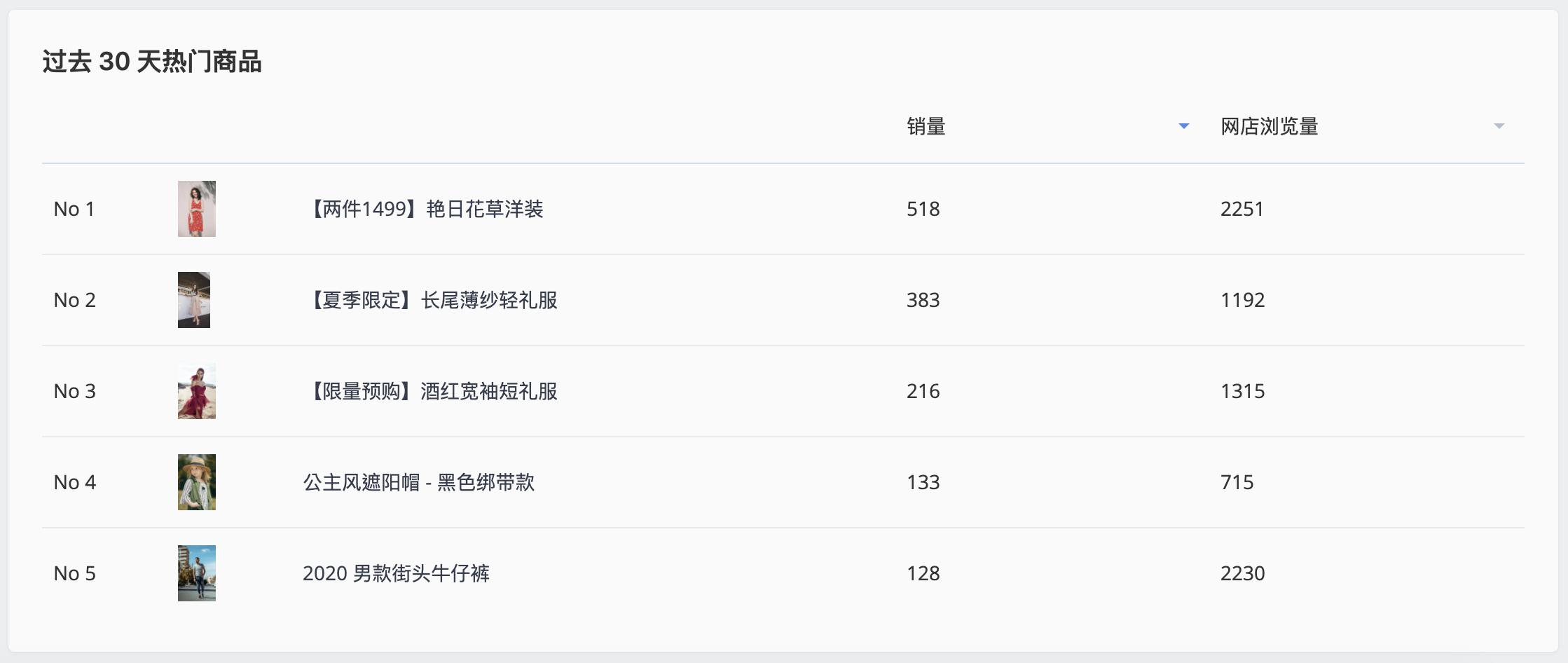Click the 网店浏览量 column header
The height and width of the screenshot is (663, 1568).
tap(1270, 126)
